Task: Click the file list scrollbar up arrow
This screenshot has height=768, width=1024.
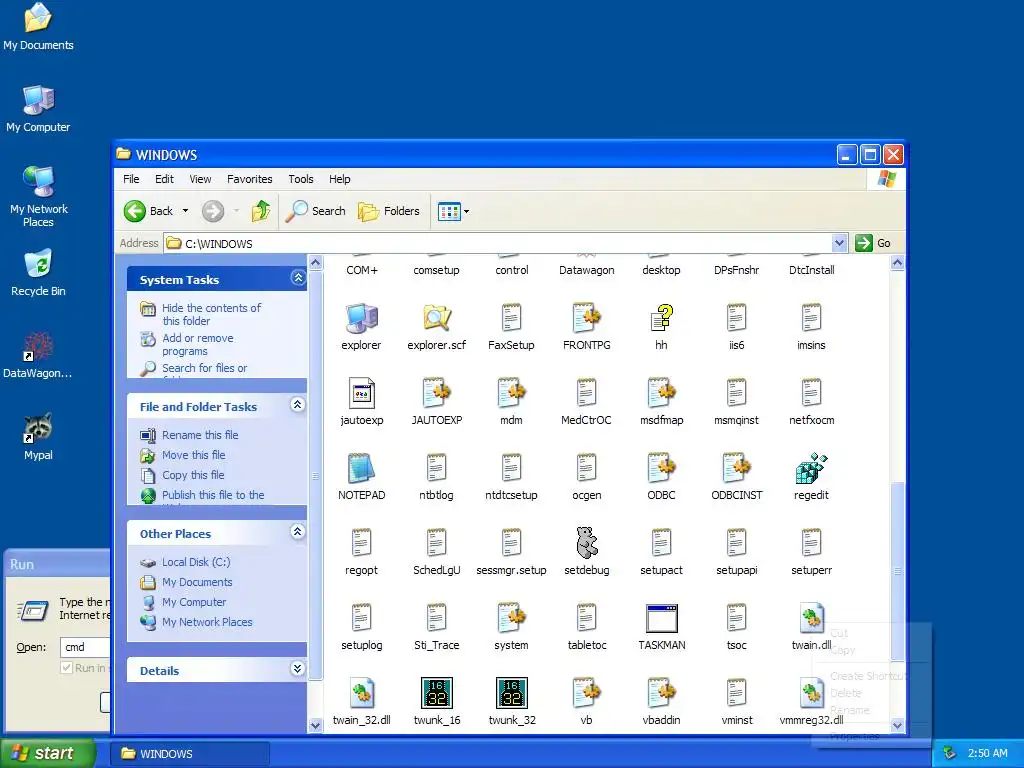Action: tap(897, 263)
